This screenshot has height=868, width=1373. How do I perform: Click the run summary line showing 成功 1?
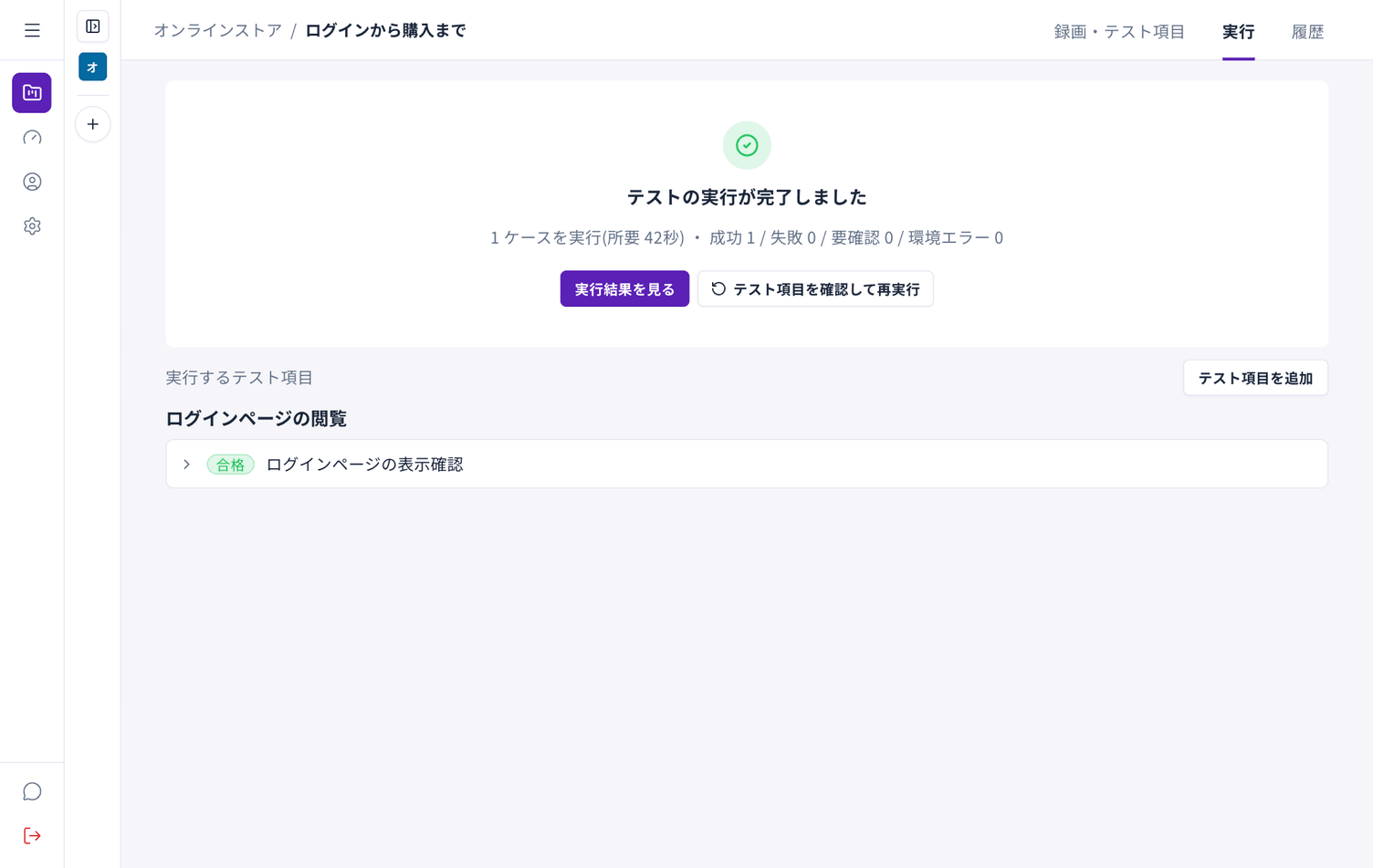(747, 238)
